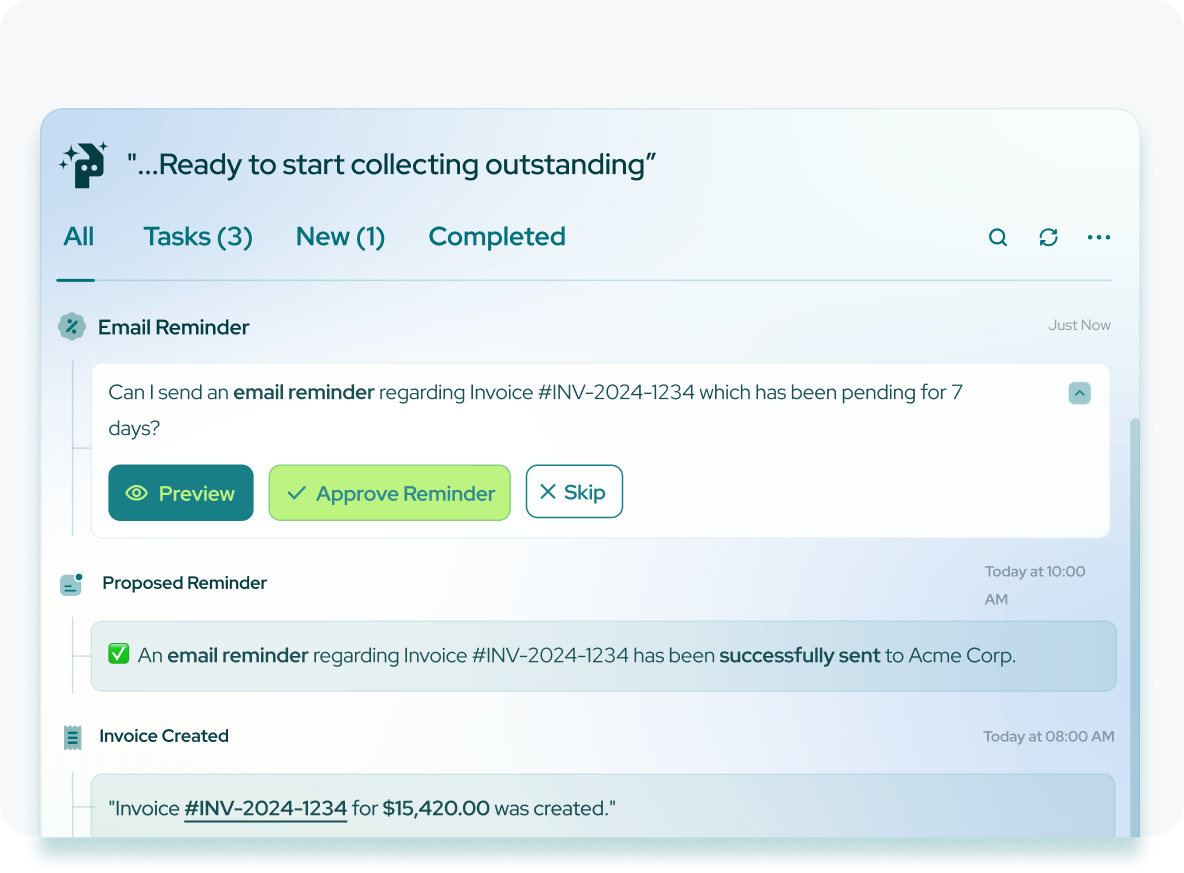Click the Invoice Created receipt icon
Viewport: 1184px width, 873px height.
72,737
